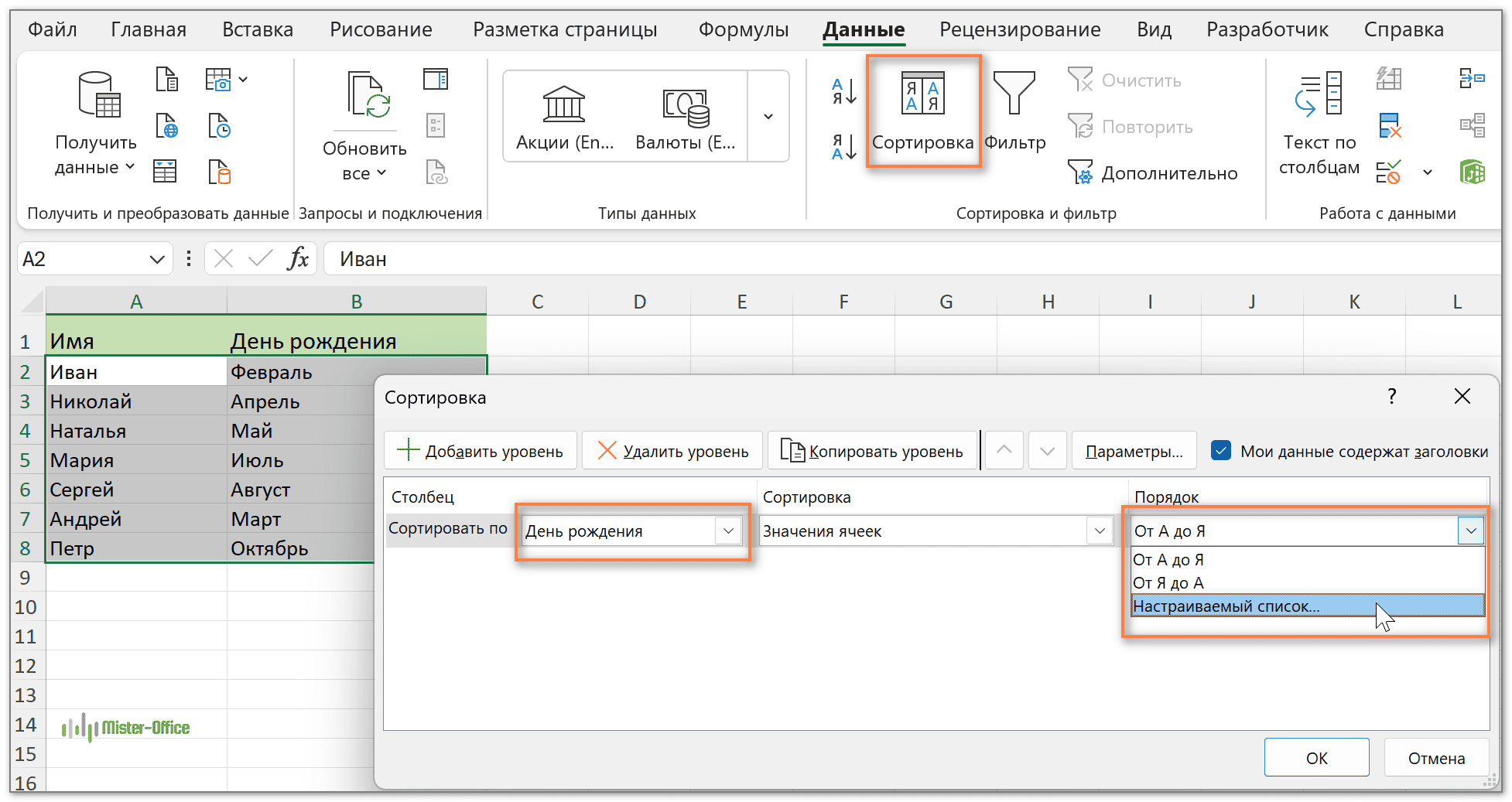Image resolution: width=1512 pixels, height=802 pixels.
Task: Click the Consolidate icon
Action: coord(1472,78)
